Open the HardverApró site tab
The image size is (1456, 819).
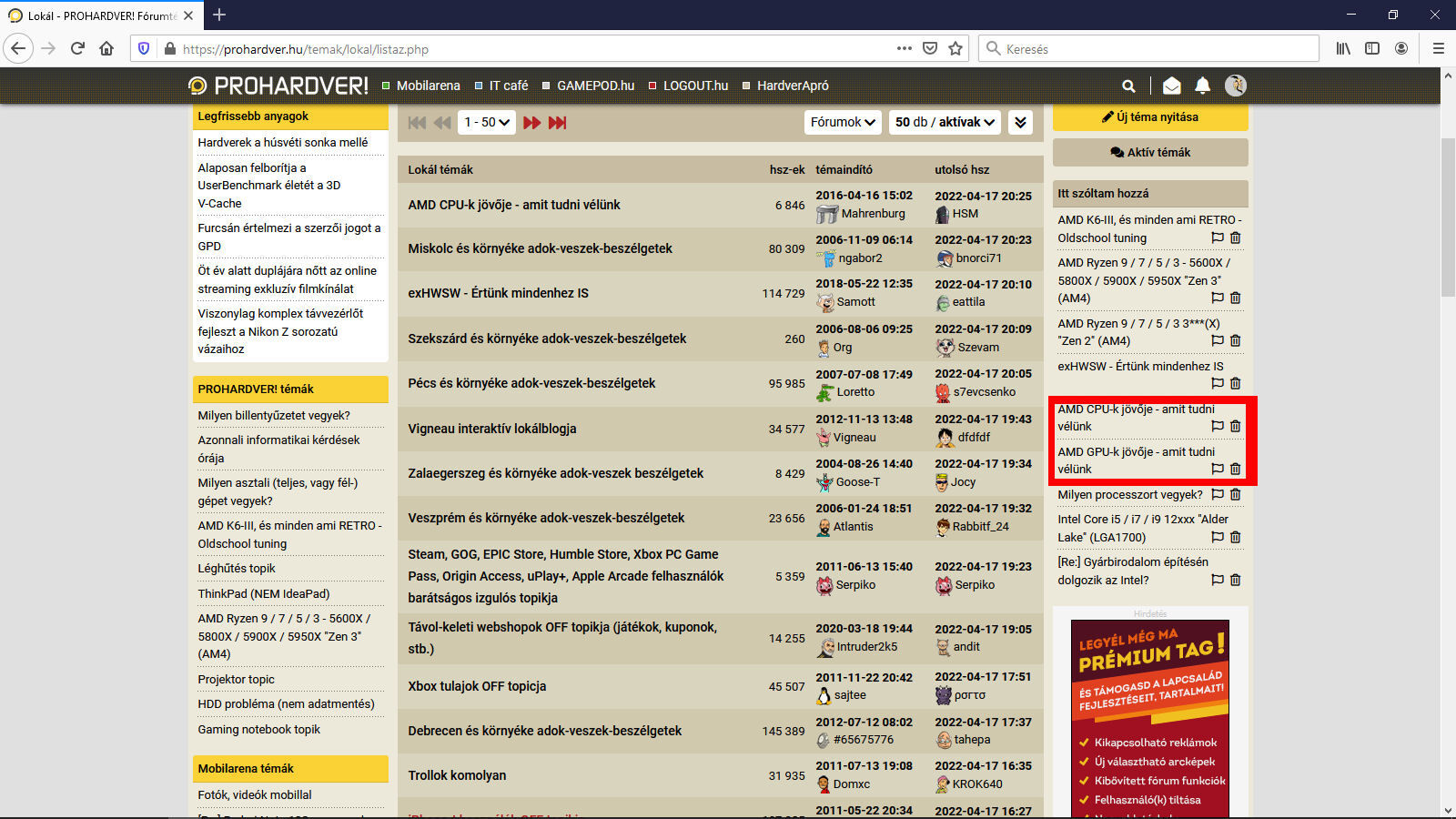pyautogui.click(x=785, y=86)
